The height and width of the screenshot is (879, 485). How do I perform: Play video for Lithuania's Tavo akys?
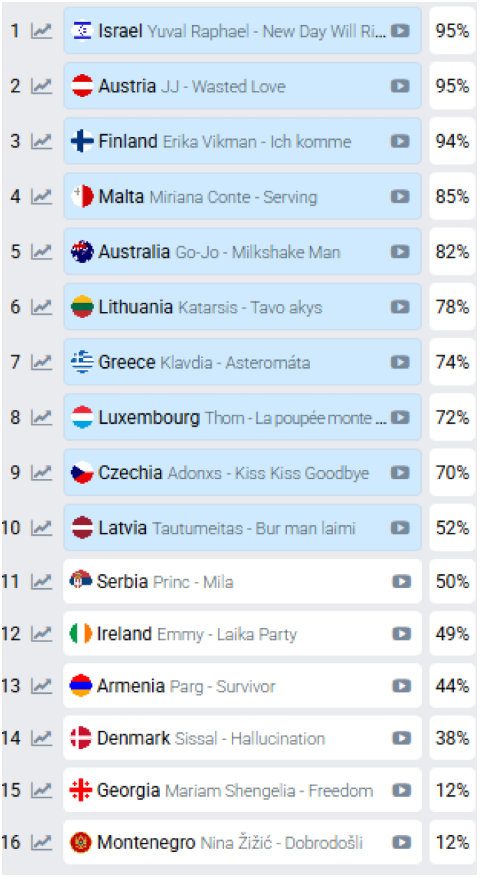400,307
